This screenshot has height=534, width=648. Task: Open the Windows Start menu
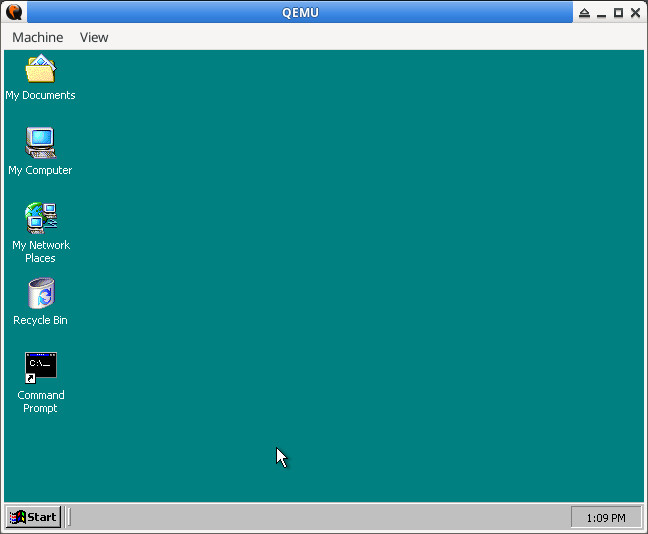coord(33,517)
